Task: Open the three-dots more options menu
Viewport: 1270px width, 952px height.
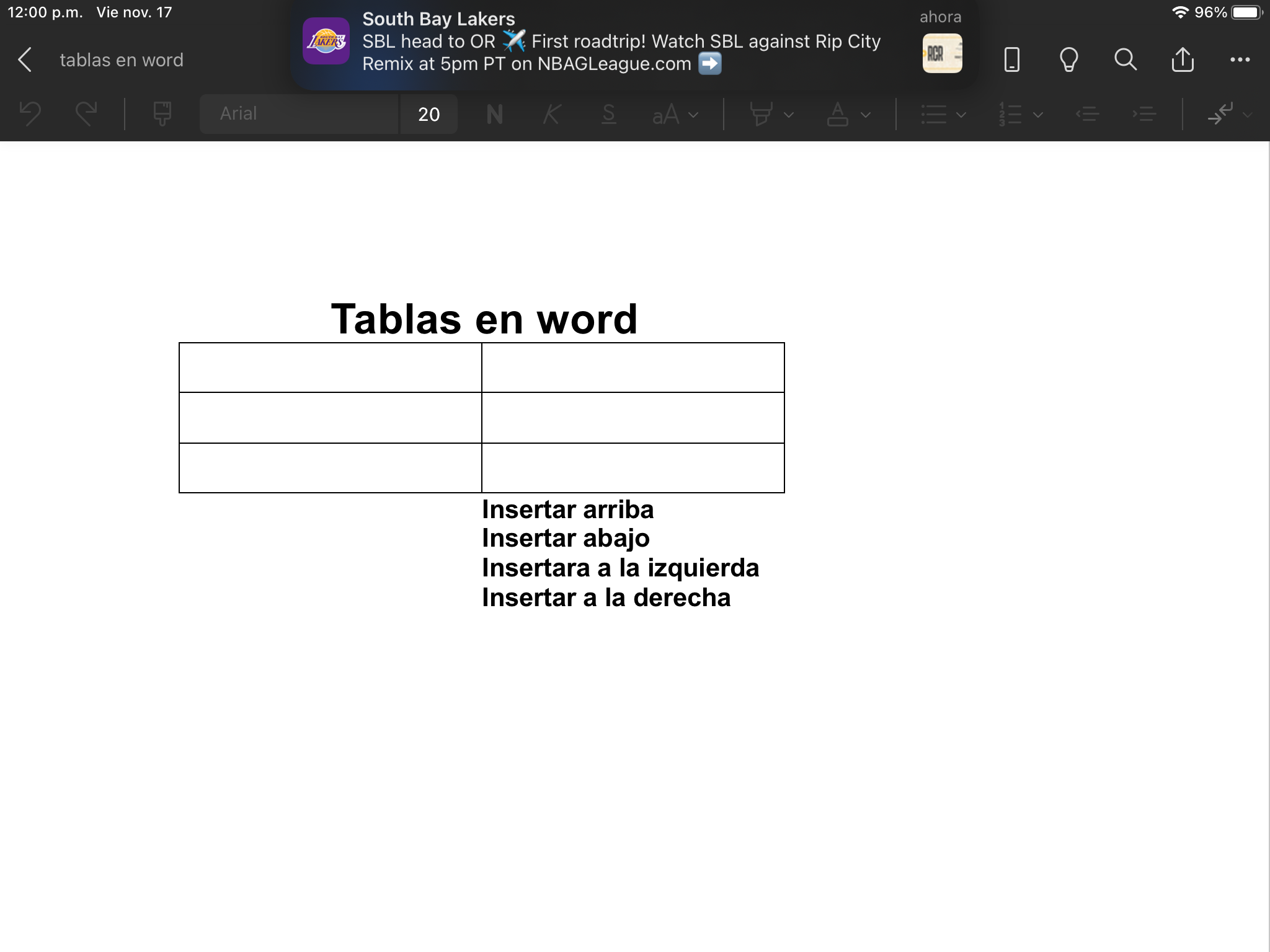Action: (x=1240, y=60)
